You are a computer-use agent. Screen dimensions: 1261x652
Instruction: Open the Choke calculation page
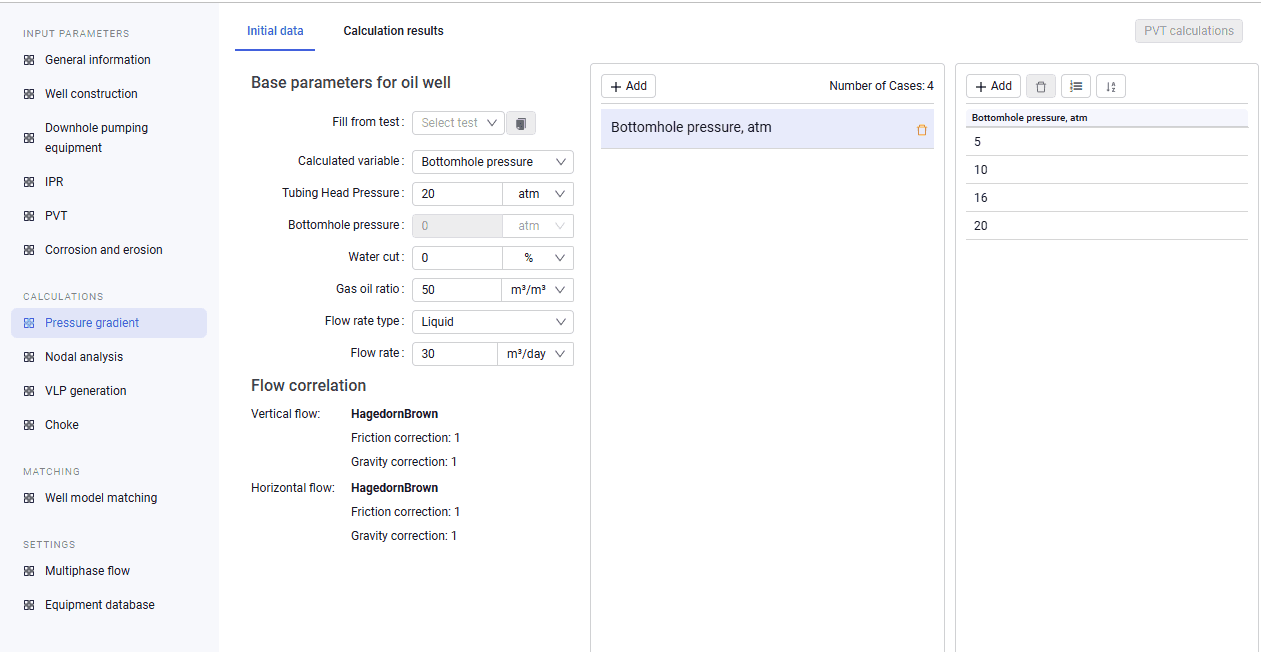(61, 425)
